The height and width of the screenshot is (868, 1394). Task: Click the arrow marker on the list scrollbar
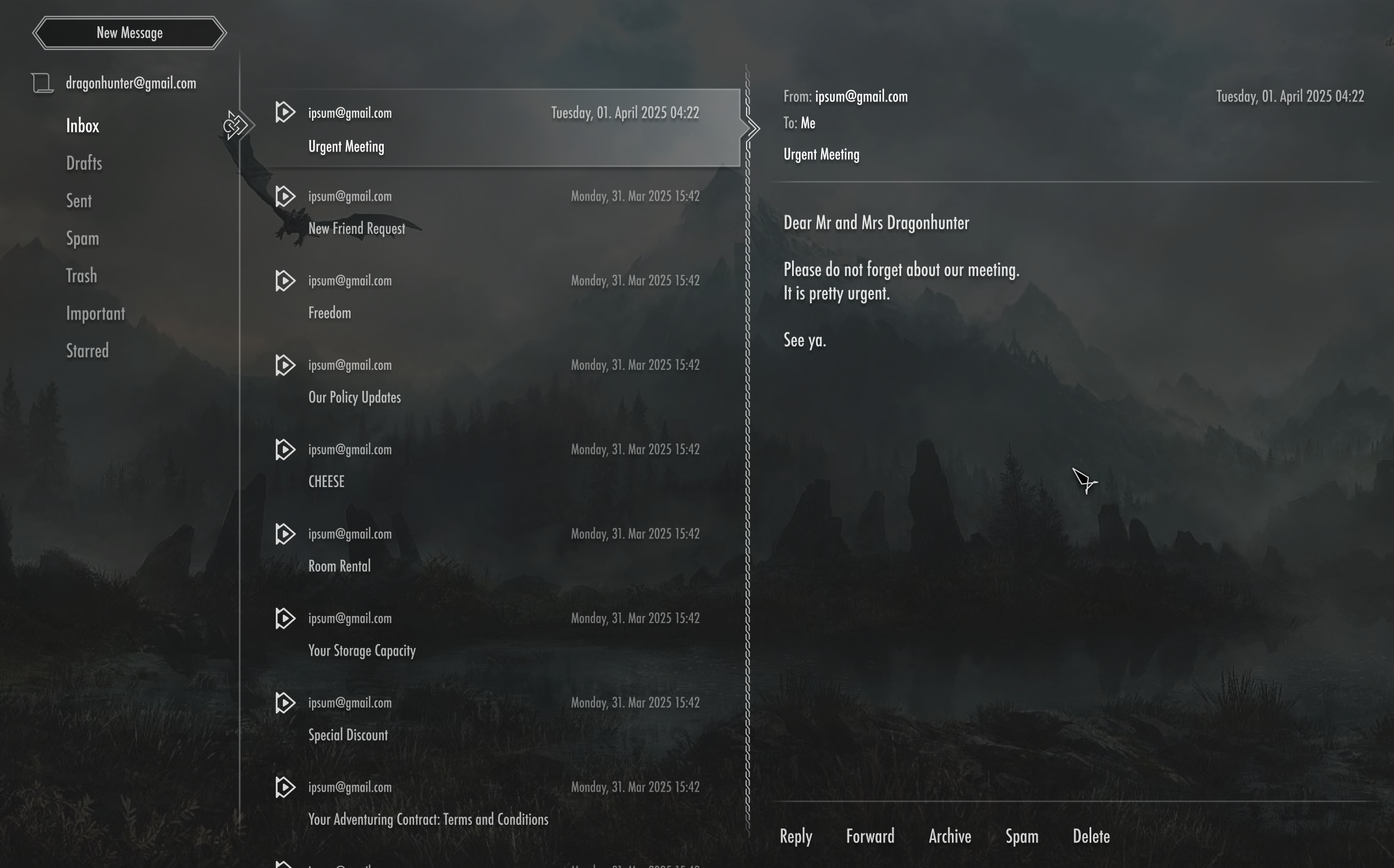752,129
